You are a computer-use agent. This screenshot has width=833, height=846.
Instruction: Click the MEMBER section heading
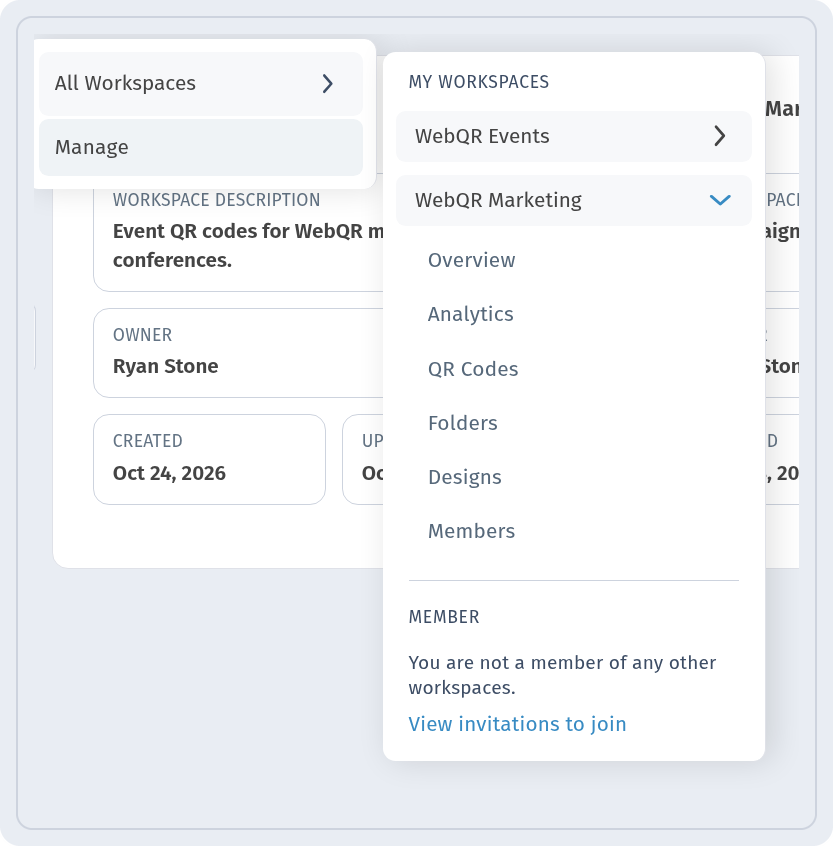443,617
